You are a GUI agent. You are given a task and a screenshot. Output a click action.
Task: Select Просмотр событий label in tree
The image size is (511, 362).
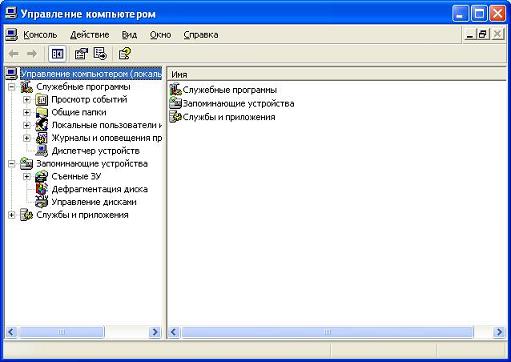[x=89, y=100]
